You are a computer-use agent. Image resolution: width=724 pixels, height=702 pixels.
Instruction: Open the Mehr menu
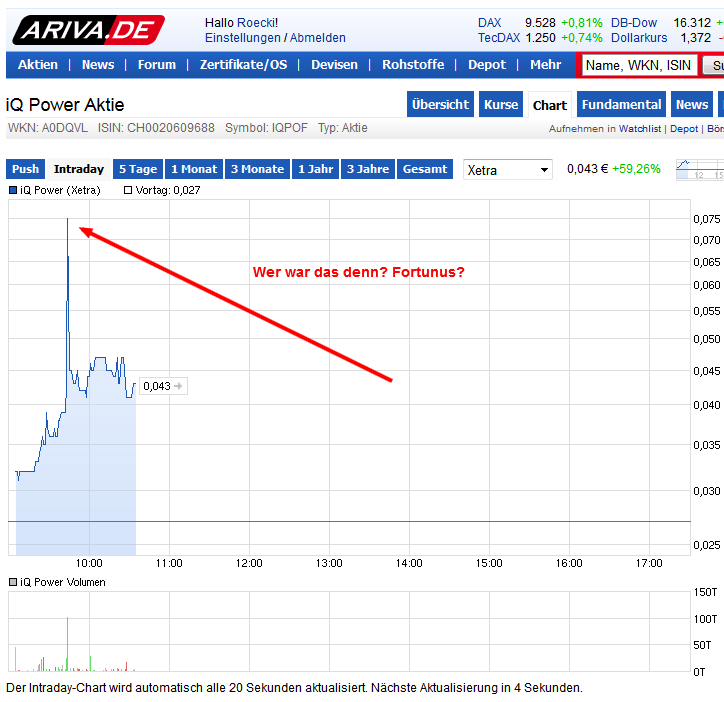pyautogui.click(x=545, y=65)
